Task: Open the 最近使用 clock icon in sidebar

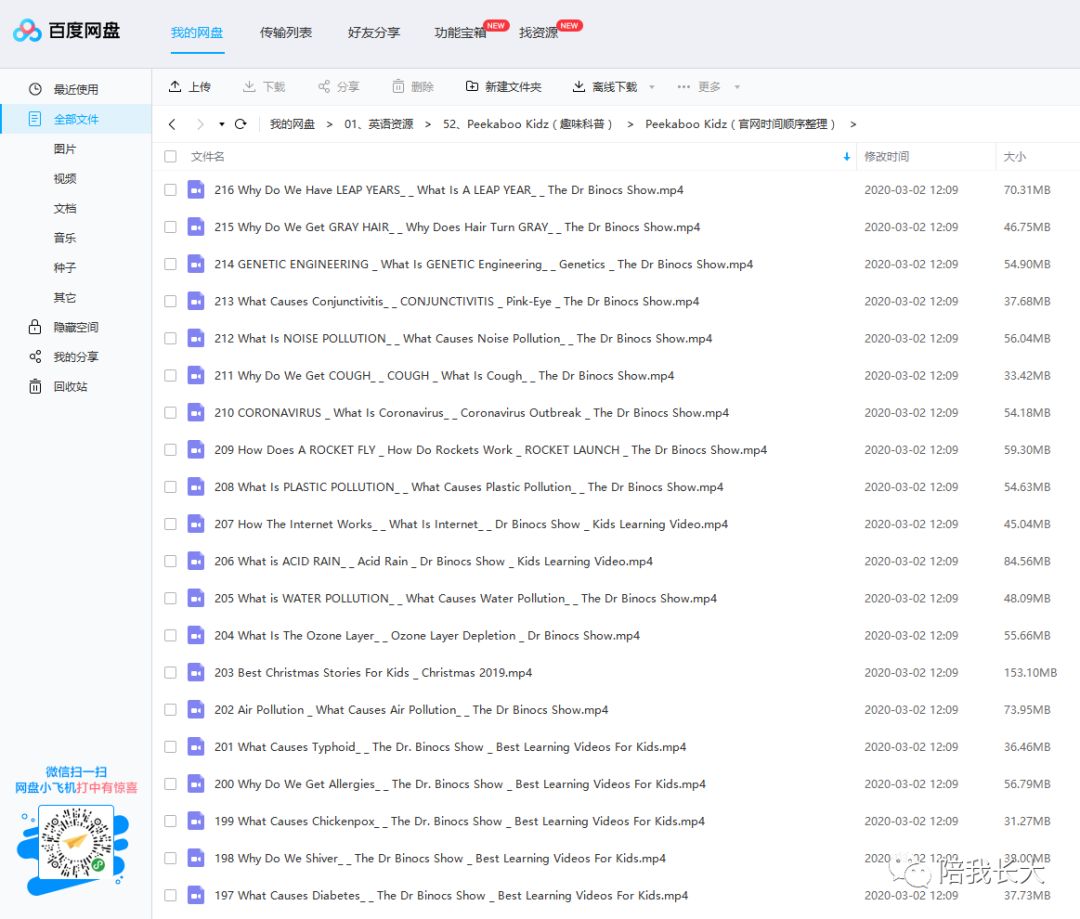Action: (35, 89)
